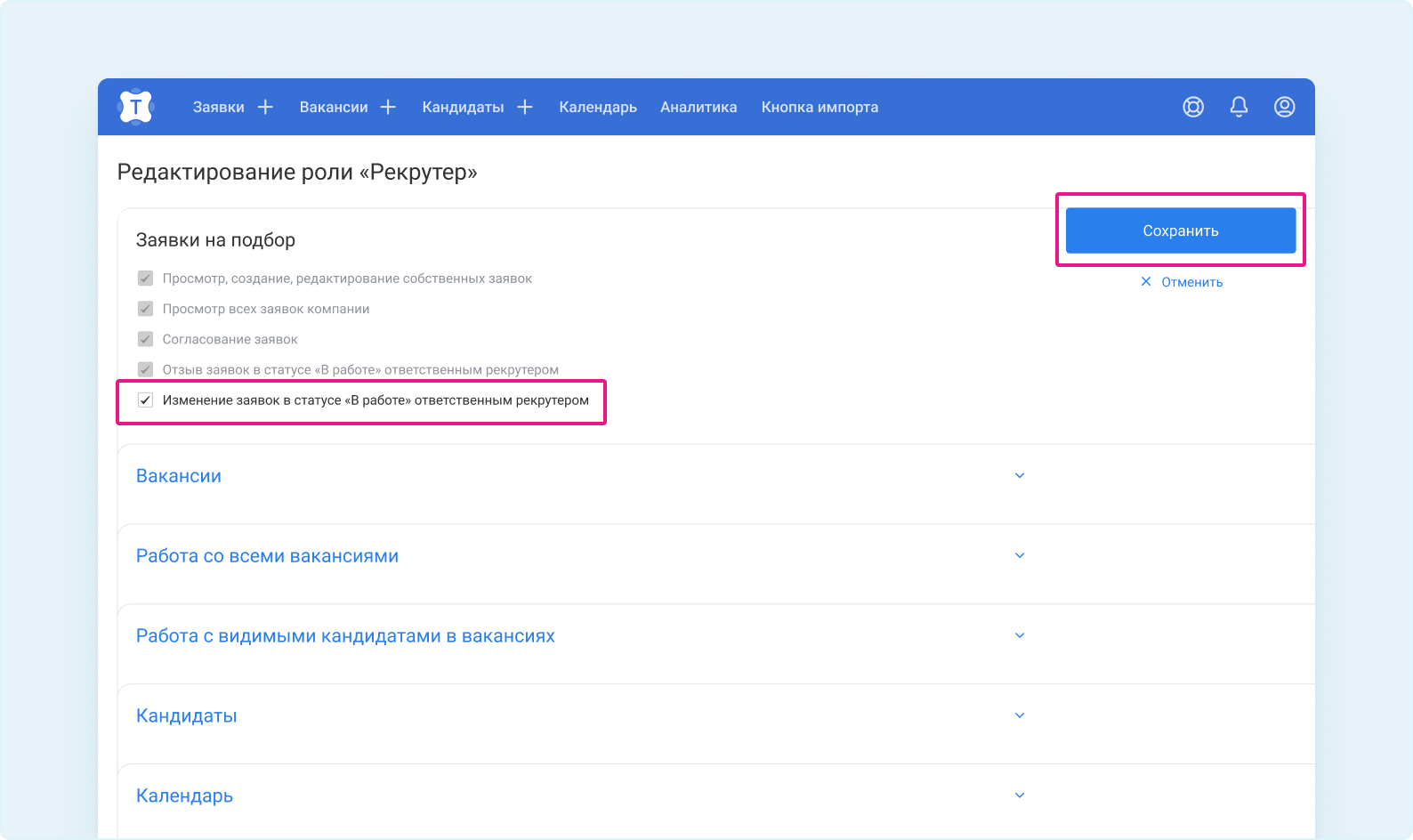Toggle the Согласование заявок checkbox
The height and width of the screenshot is (840, 1413).
146,339
